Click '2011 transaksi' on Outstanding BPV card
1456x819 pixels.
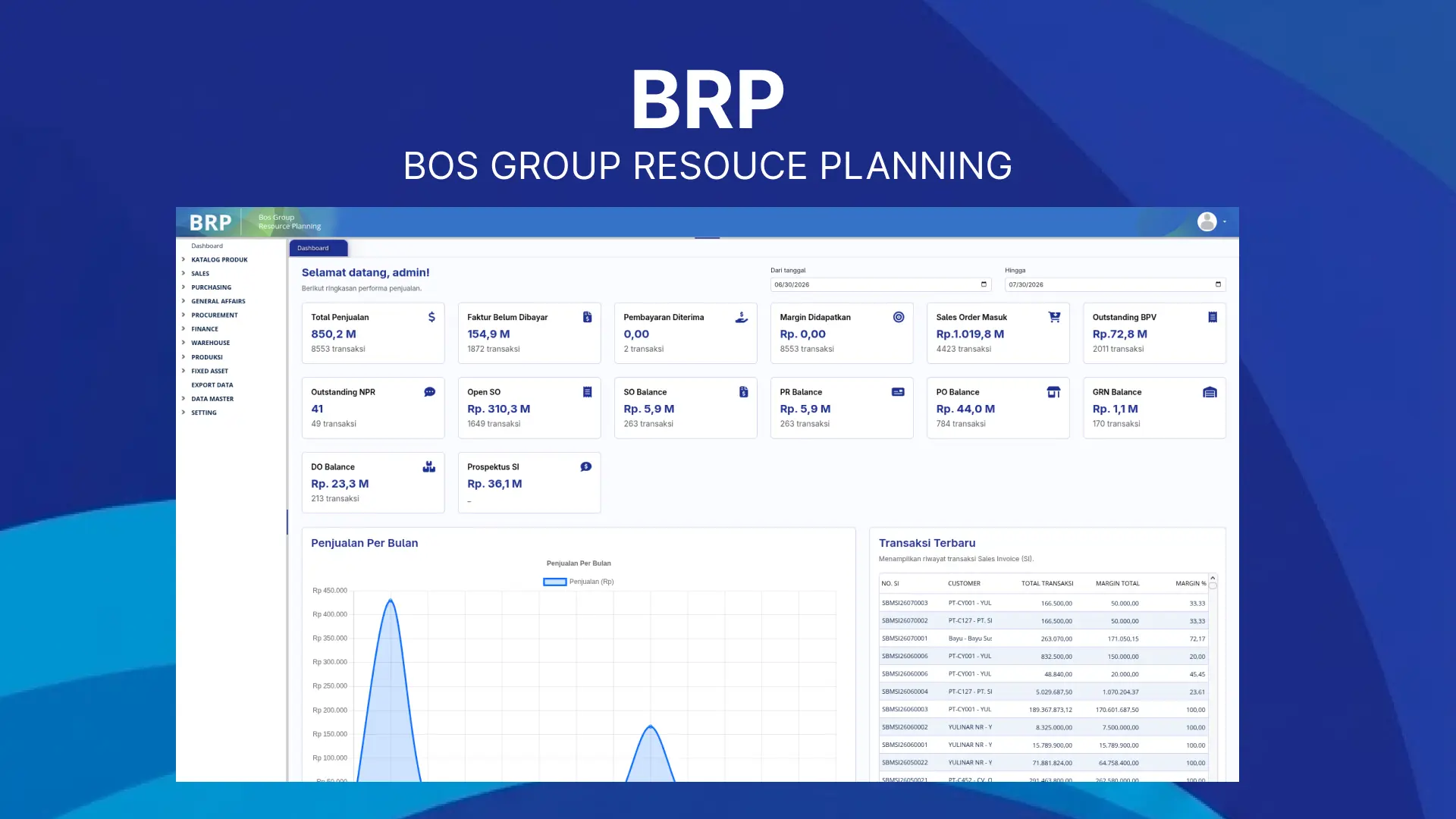tap(1118, 349)
